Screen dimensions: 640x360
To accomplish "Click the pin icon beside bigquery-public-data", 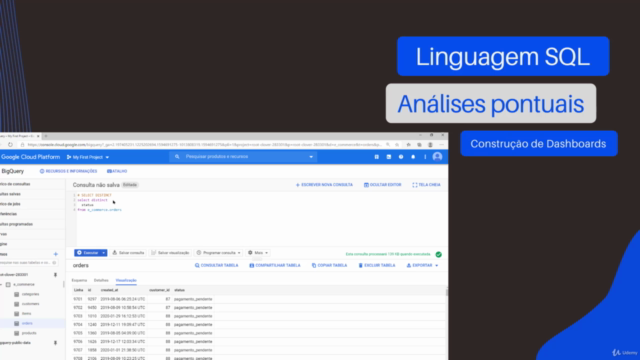I will pyautogui.click(x=56, y=343).
